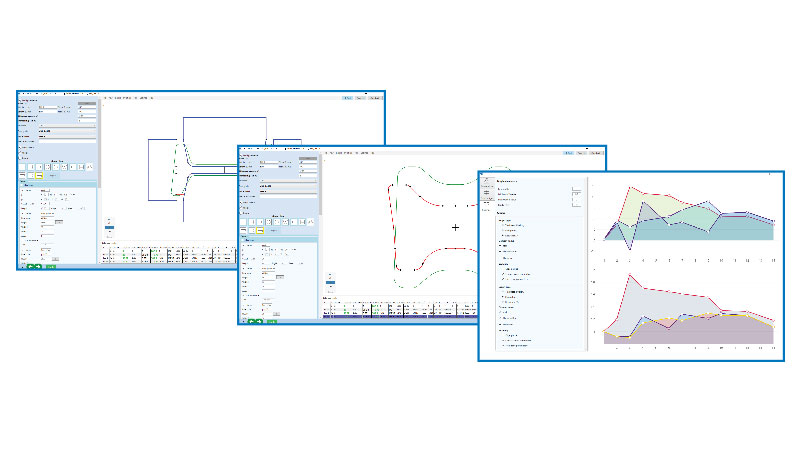
Task: Select the first tool icon in the T-shaped window's icon row
Action: click(x=23, y=166)
